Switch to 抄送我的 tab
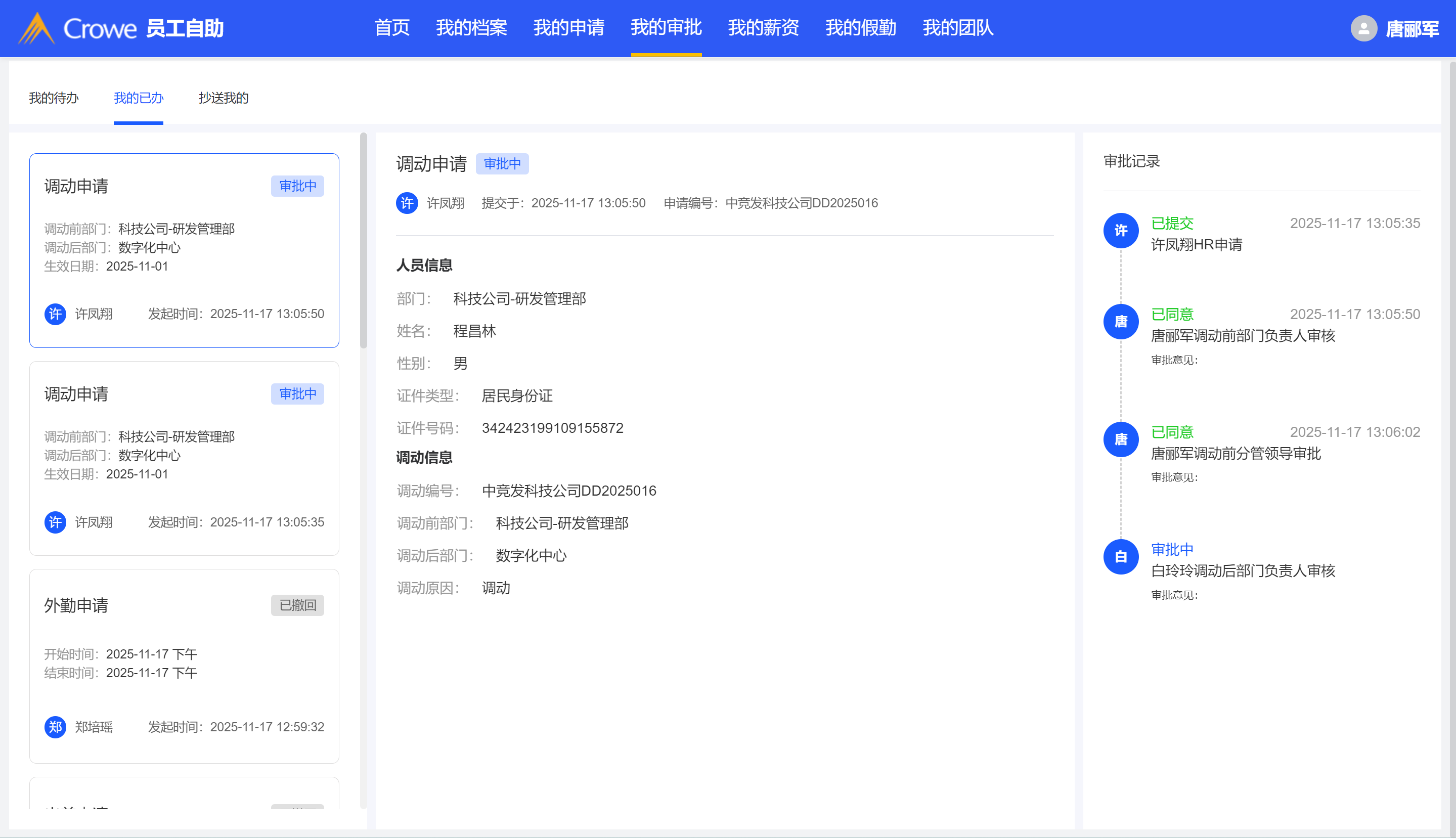This screenshot has width=1456, height=838. click(224, 98)
